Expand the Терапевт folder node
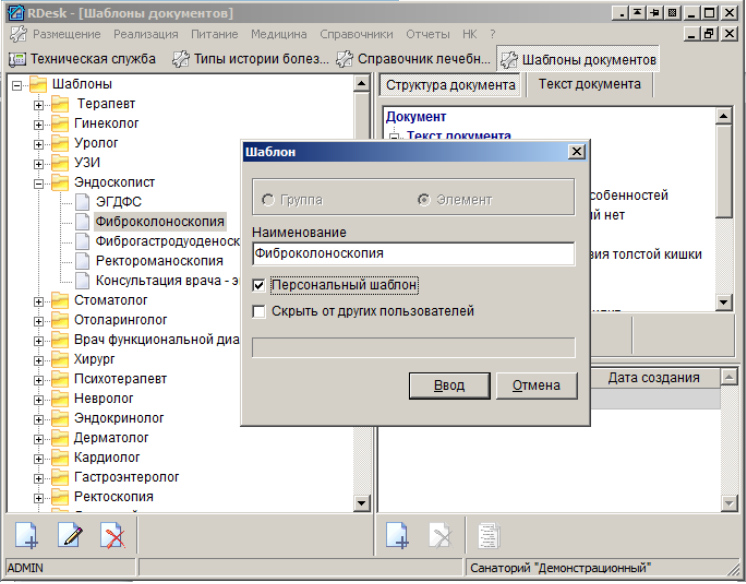Screen dimensions: 746x584 (39, 105)
